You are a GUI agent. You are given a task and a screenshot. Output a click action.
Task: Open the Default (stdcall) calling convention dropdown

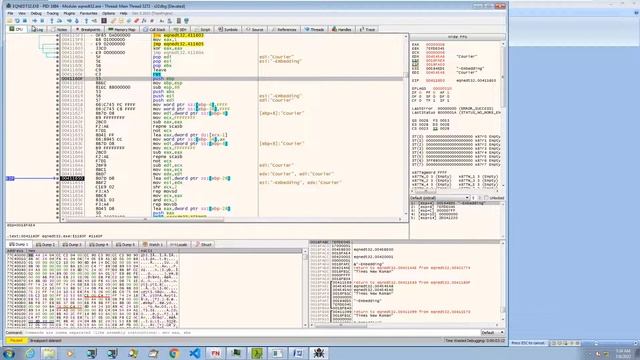[x=440, y=198]
